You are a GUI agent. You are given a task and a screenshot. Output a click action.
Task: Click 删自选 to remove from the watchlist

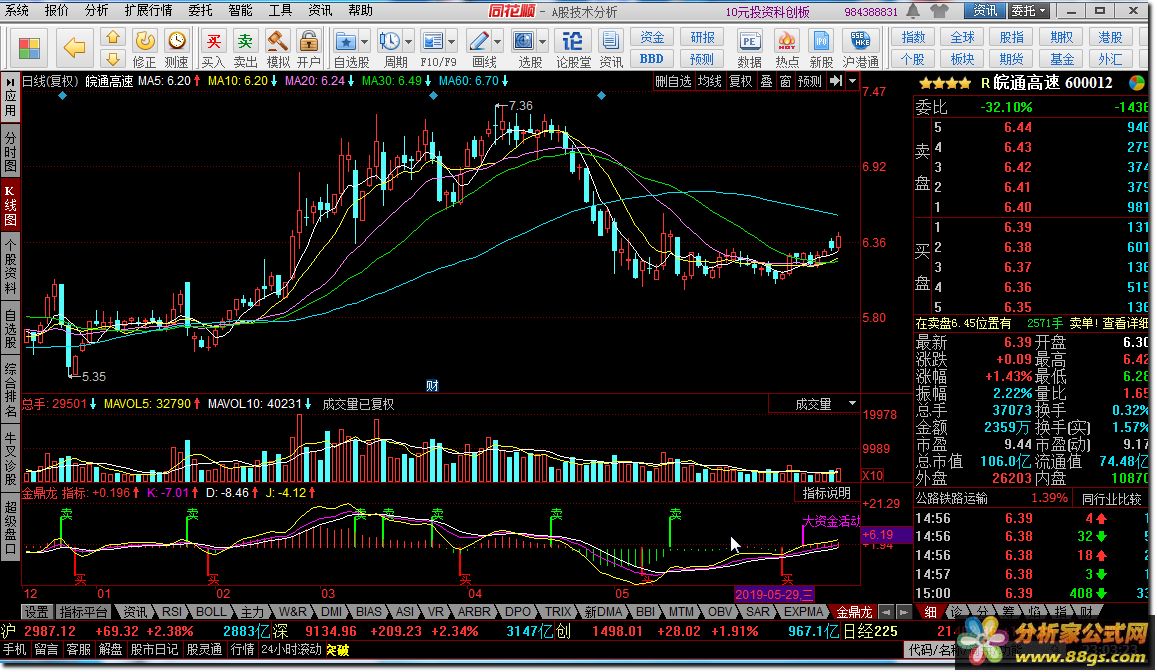(673, 81)
